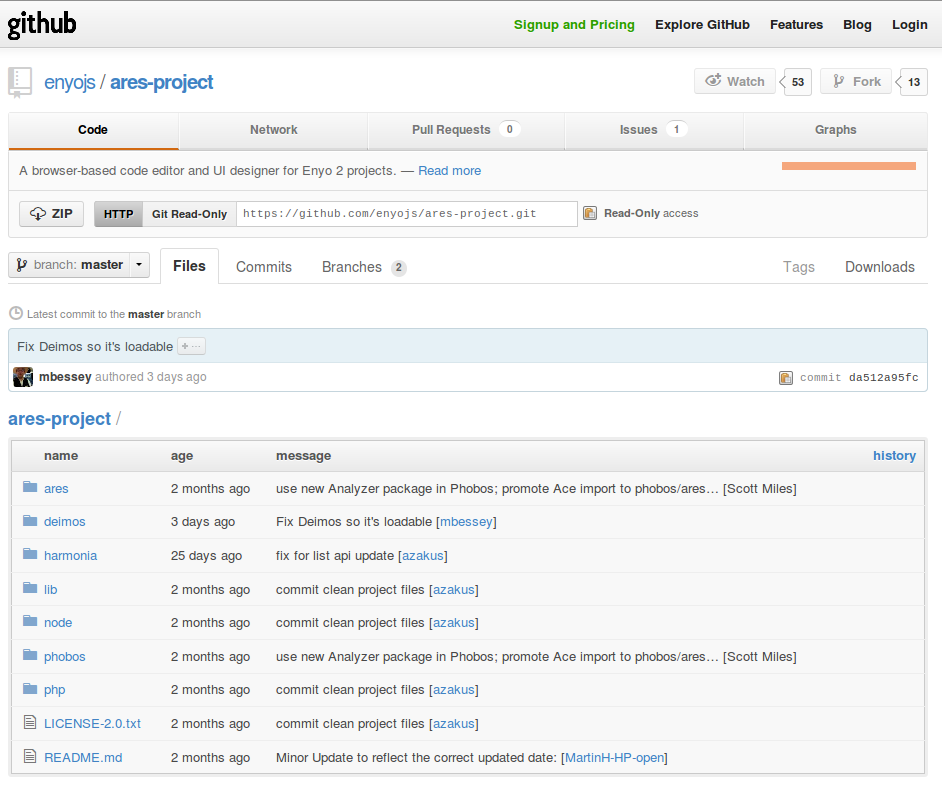942x800 pixels.
Task: Click the mbessey link in the deimos row
Action: tap(466, 522)
